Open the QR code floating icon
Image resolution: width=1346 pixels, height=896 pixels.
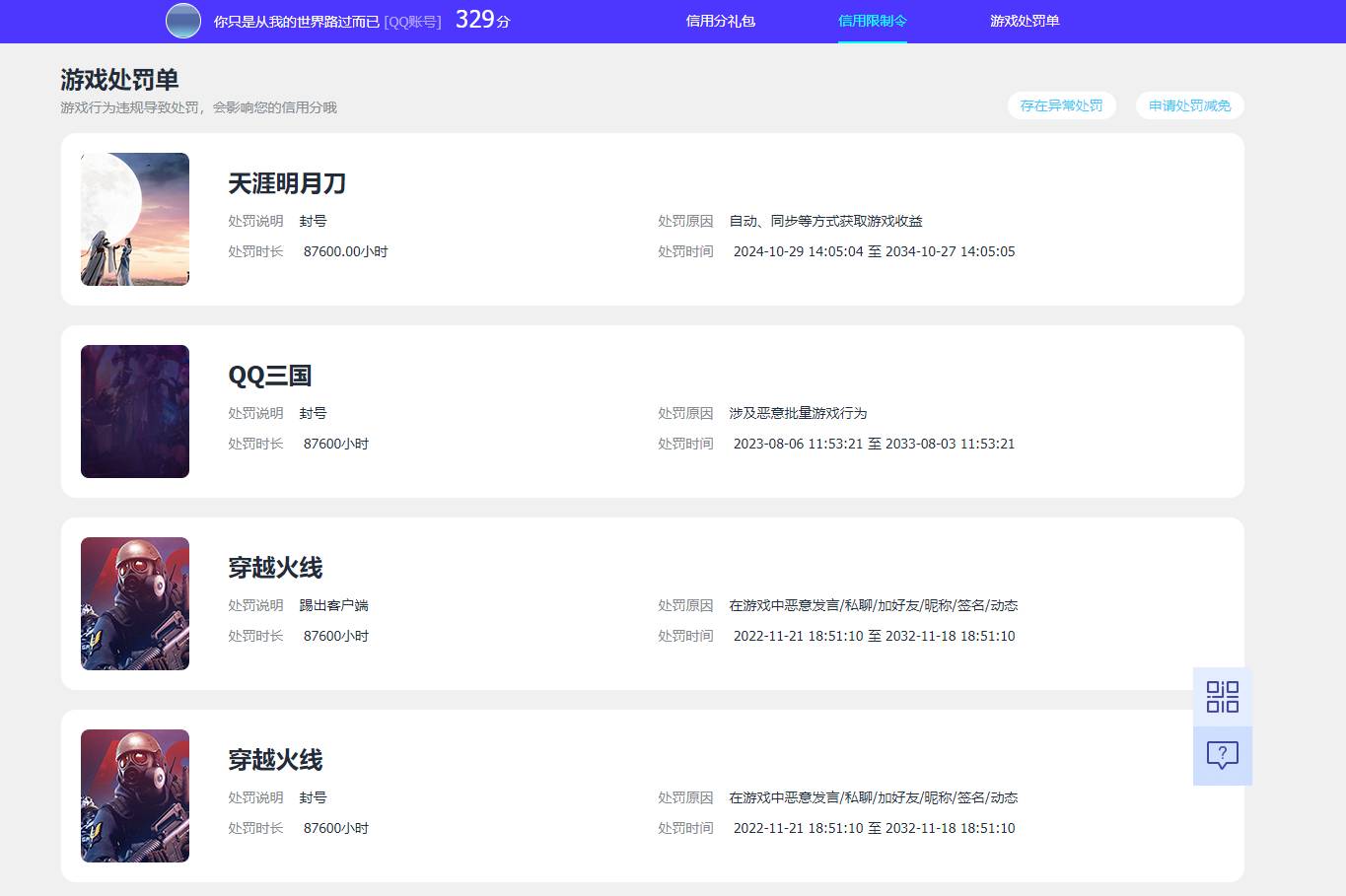[x=1222, y=697]
